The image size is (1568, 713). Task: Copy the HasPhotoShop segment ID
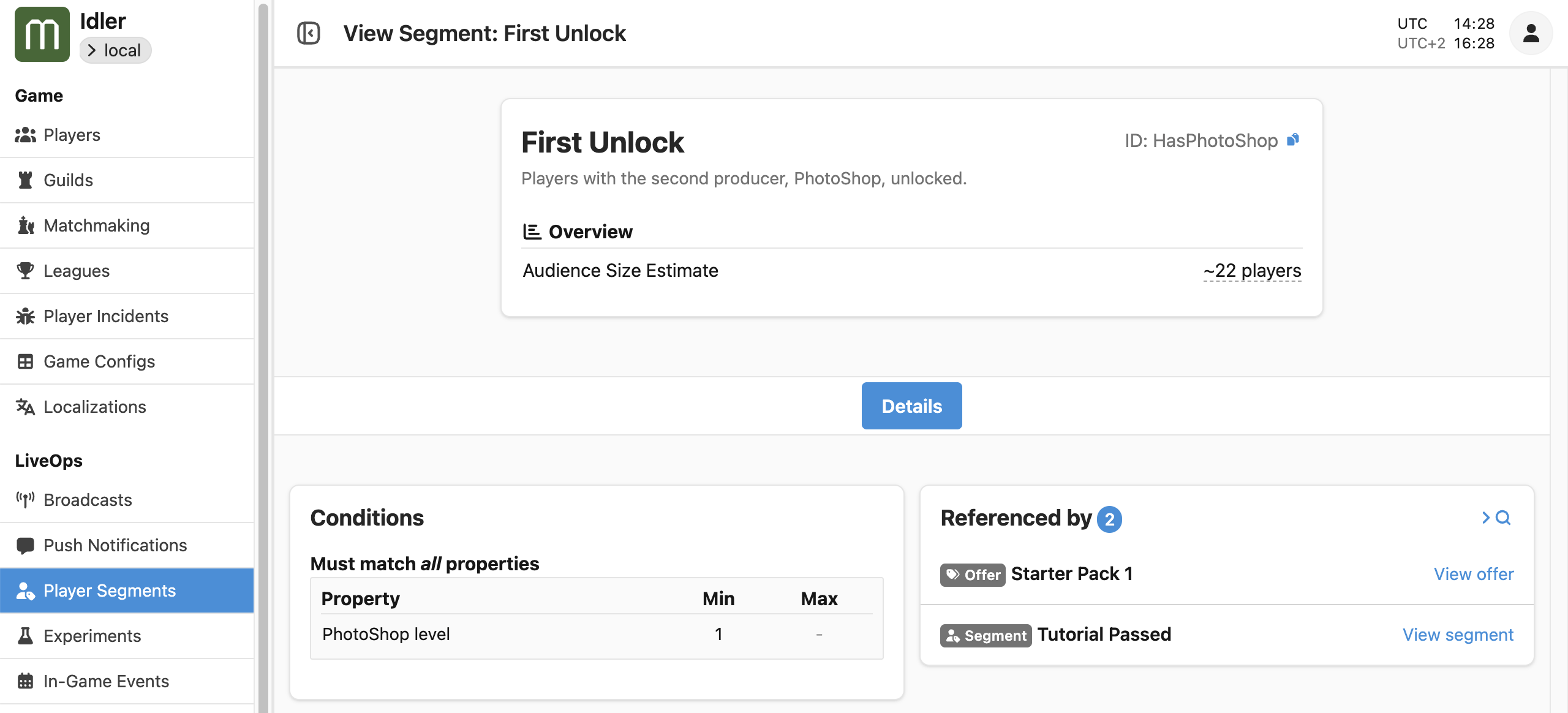[1294, 140]
